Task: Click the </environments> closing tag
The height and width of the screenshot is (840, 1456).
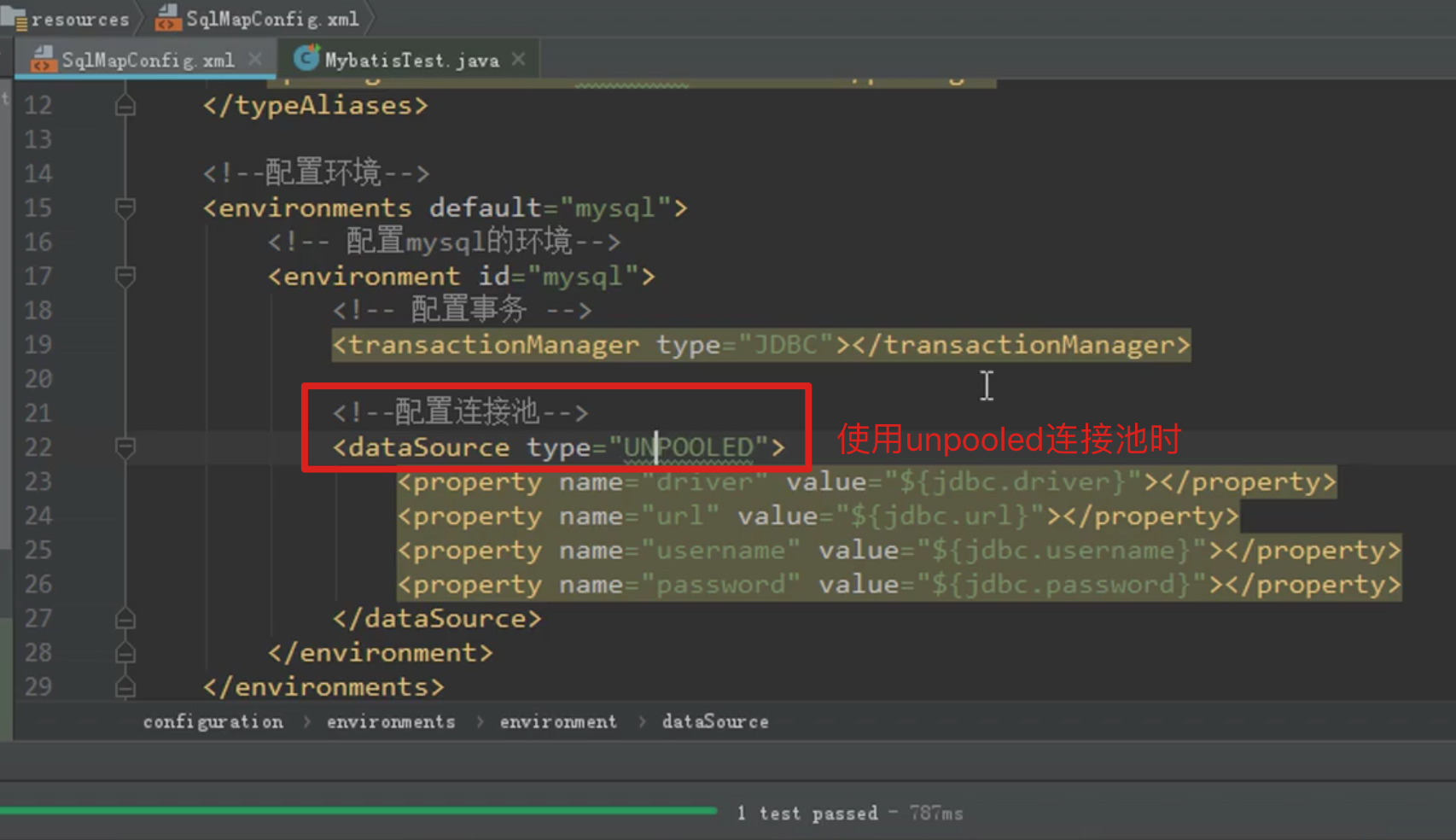Action: point(323,686)
